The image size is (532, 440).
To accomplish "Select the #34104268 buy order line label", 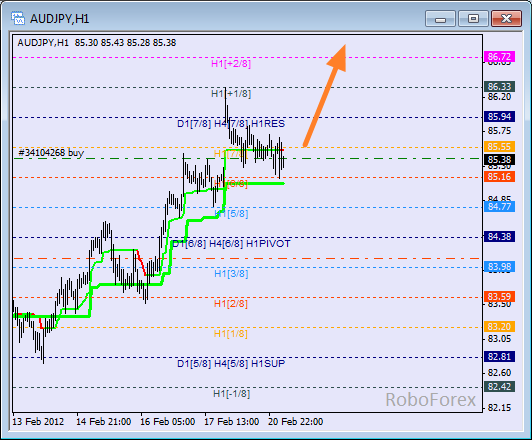I will tap(51, 153).
